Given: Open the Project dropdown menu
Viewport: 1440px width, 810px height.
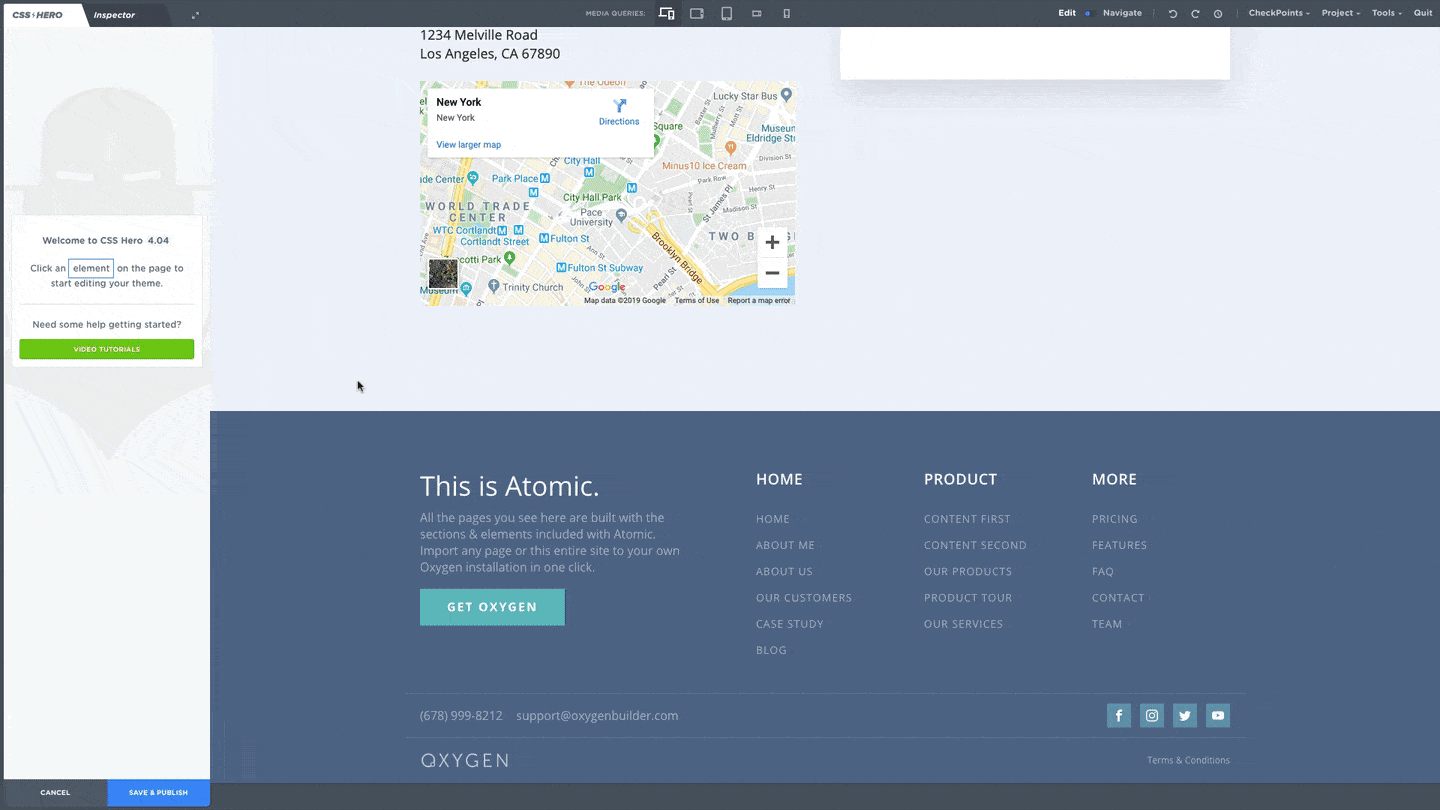Looking at the screenshot, I should click(x=1341, y=14).
